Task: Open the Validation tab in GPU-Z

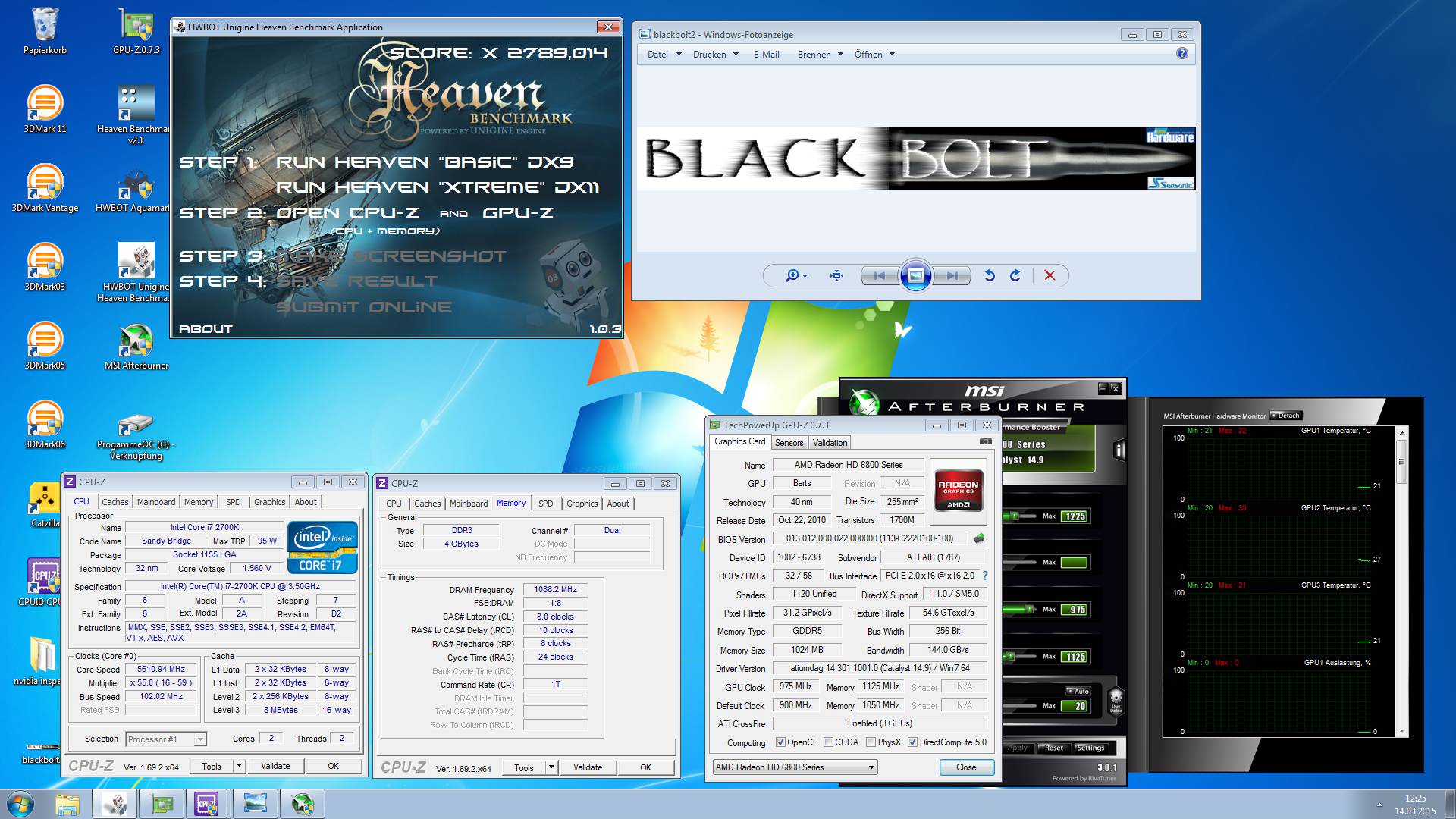Action: pos(830,443)
